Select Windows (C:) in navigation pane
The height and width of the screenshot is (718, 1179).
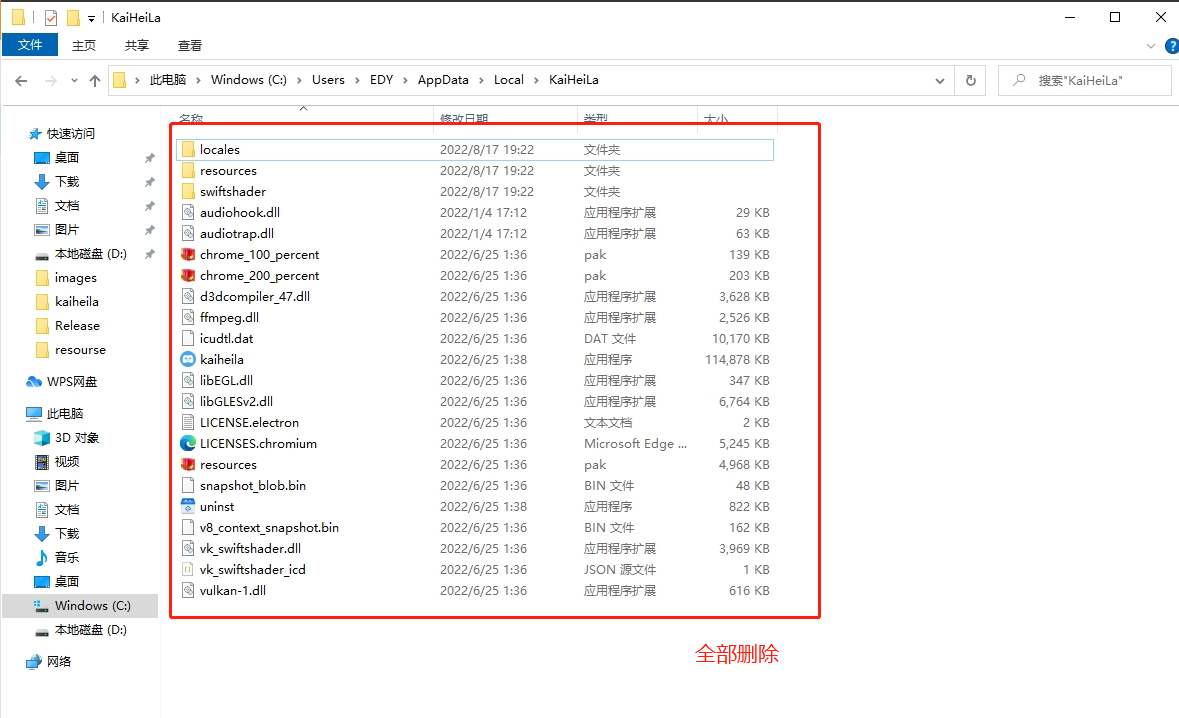click(x=80, y=606)
